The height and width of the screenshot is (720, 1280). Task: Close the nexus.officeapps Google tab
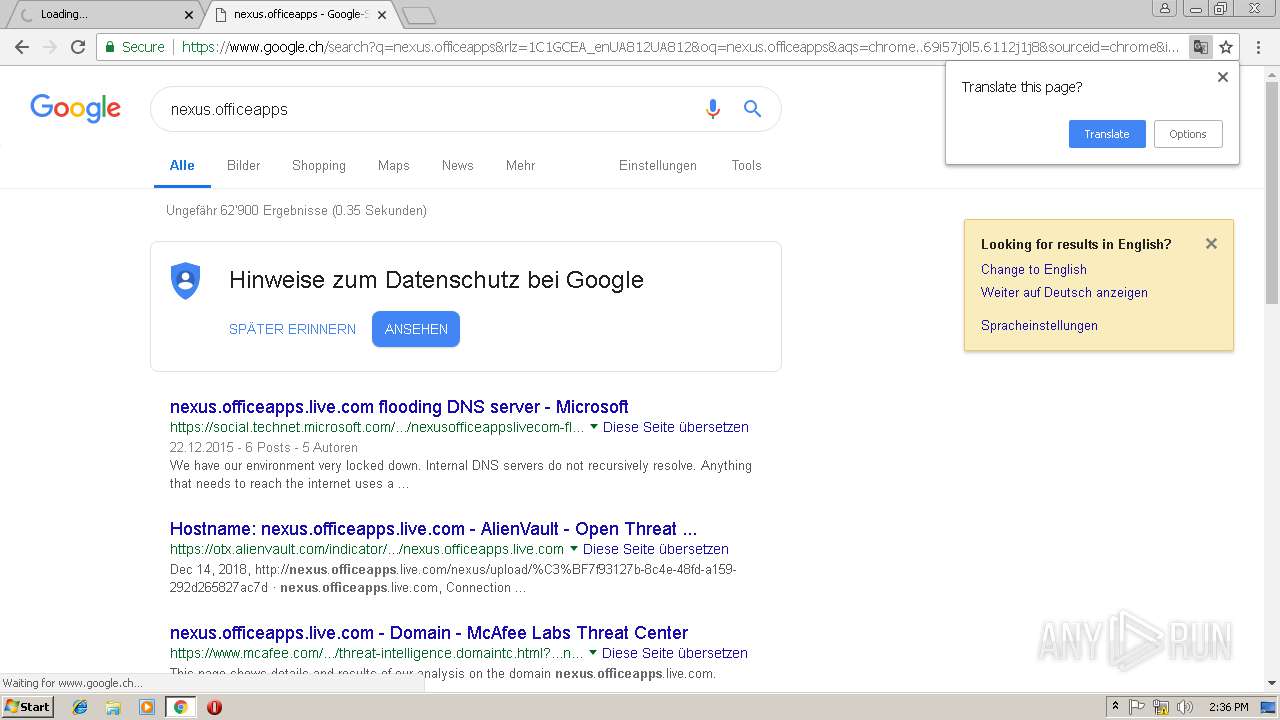coord(381,15)
